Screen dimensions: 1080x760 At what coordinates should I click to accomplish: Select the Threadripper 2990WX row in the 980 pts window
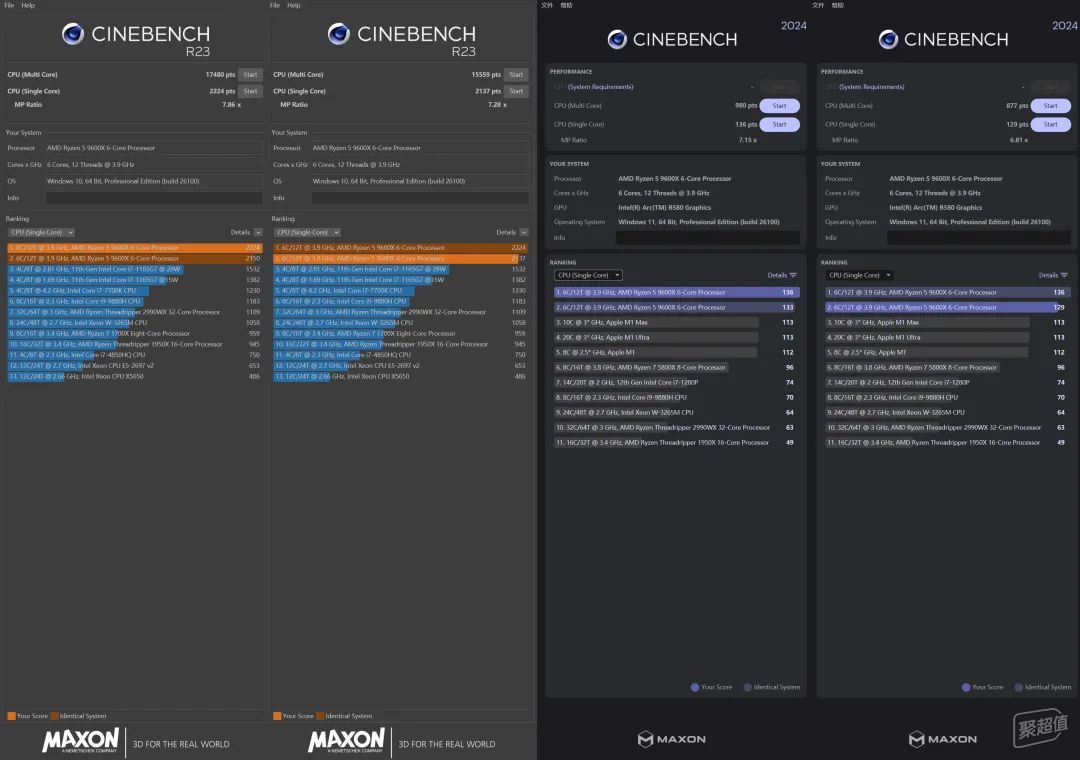[676, 427]
